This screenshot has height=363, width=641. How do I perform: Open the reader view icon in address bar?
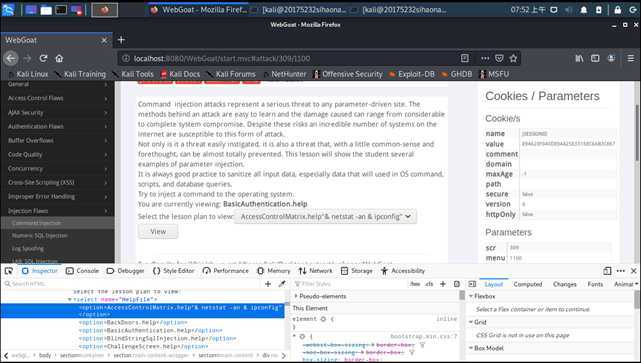coord(464,58)
